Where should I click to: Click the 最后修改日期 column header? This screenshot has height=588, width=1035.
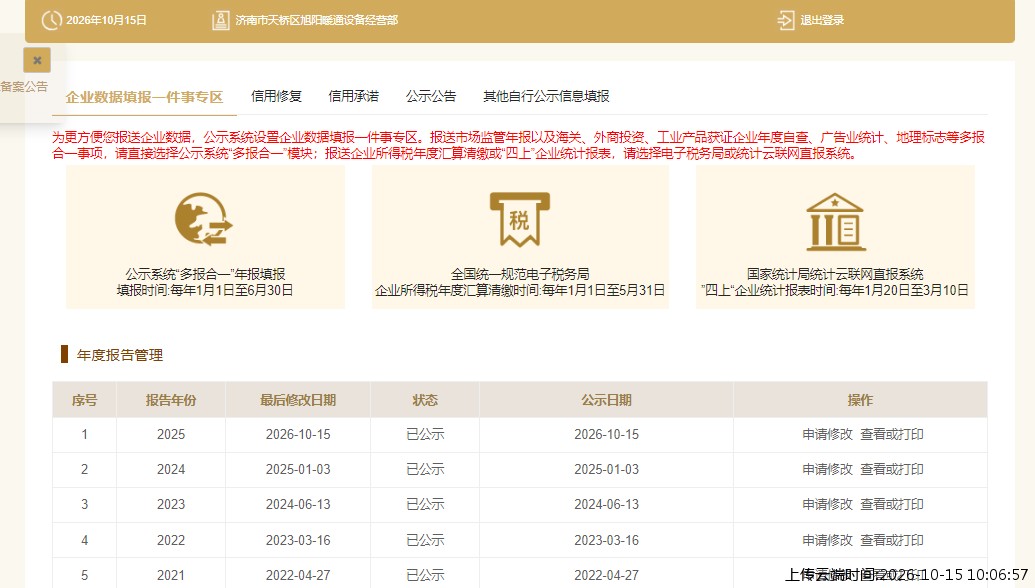point(298,400)
